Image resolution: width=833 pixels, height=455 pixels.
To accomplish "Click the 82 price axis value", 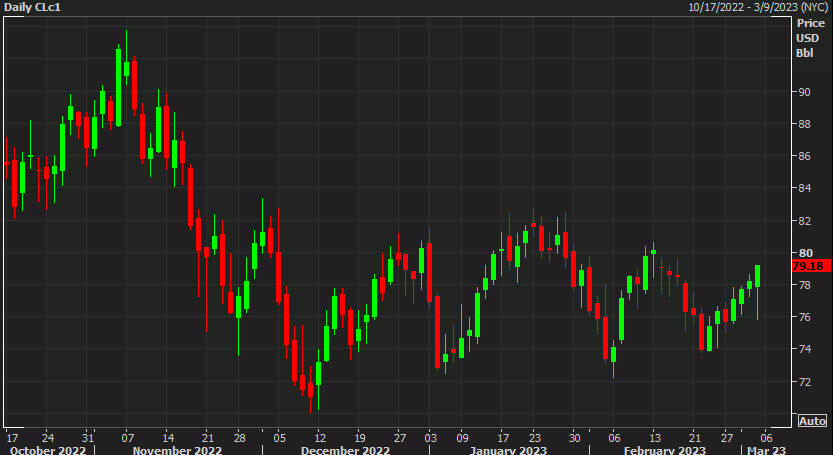I will click(x=805, y=221).
